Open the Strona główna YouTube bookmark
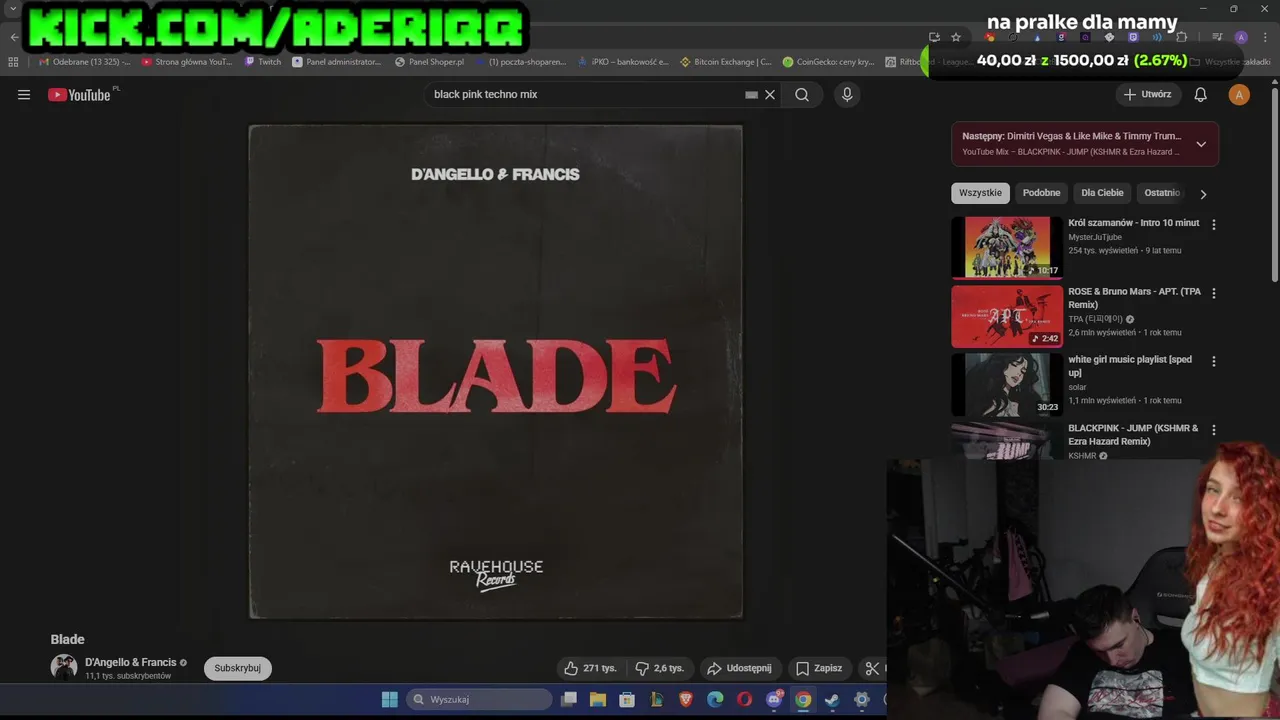Screen dimensions: 1280x720 [x=187, y=62]
